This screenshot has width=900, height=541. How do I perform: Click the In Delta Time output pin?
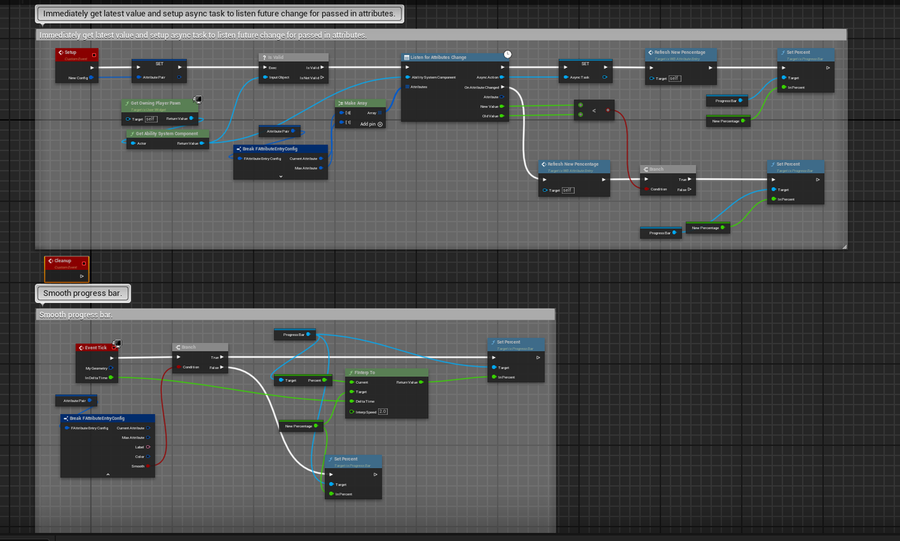(x=111, y=377)
